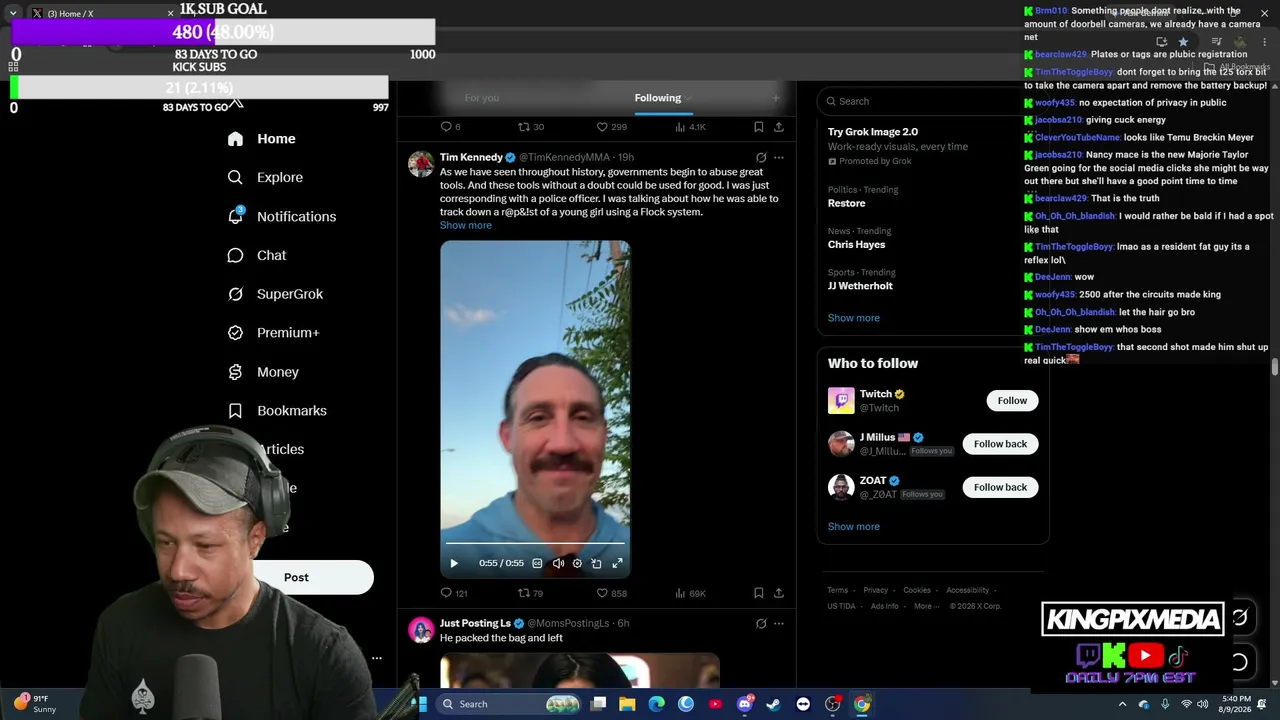Open the Notifications bell icon
Screen dimensions: 1280x720
235,216
